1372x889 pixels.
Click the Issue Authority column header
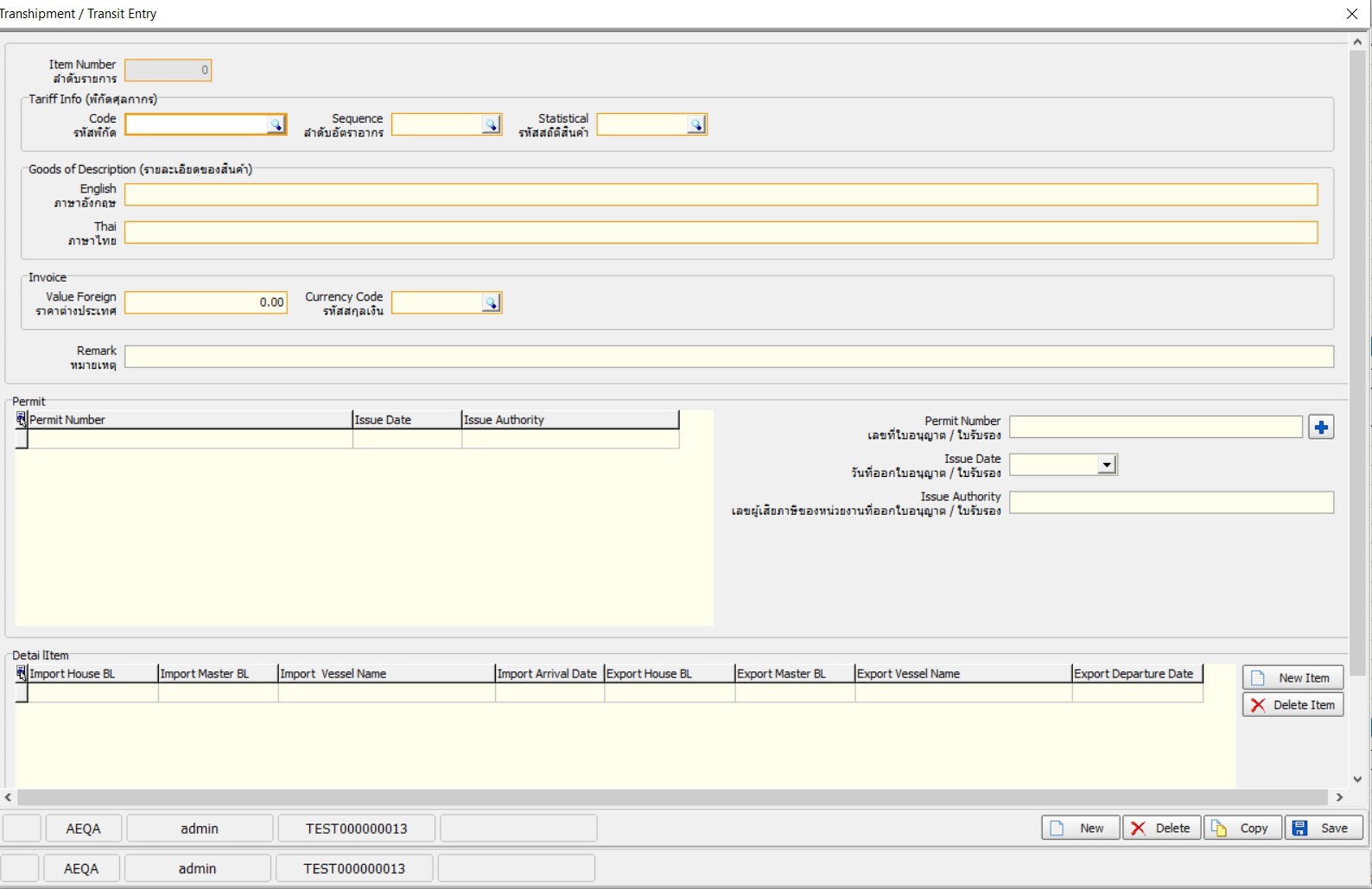(570, 420)
